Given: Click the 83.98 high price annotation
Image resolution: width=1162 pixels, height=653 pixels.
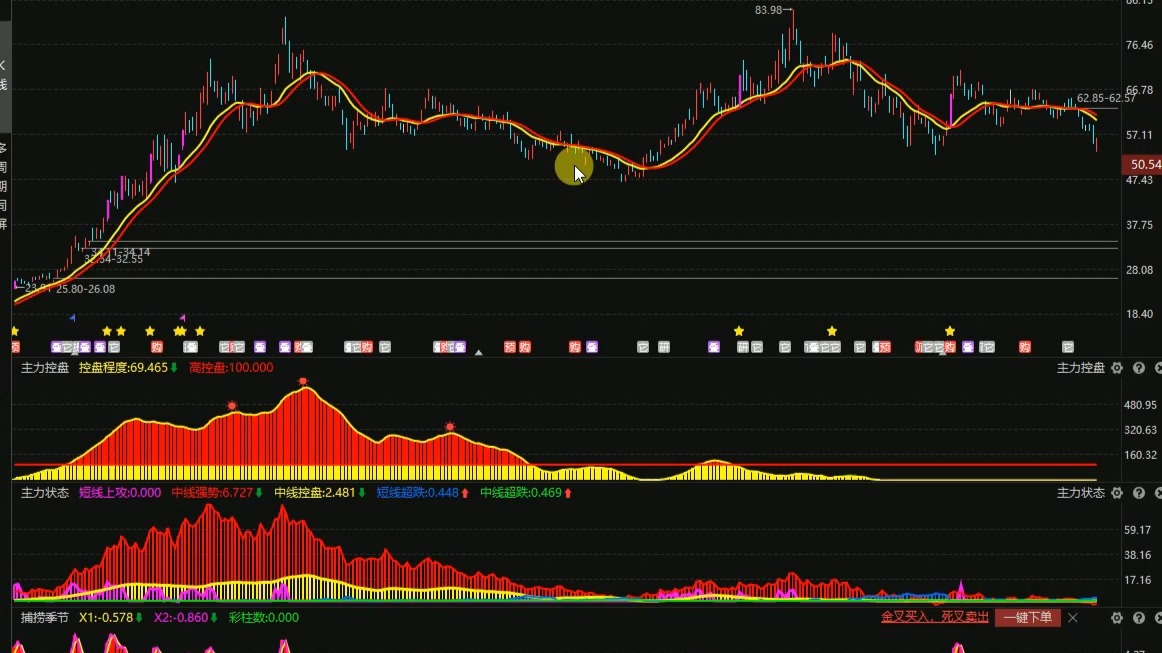Looking at the screenshot, I should pos(768,10).
